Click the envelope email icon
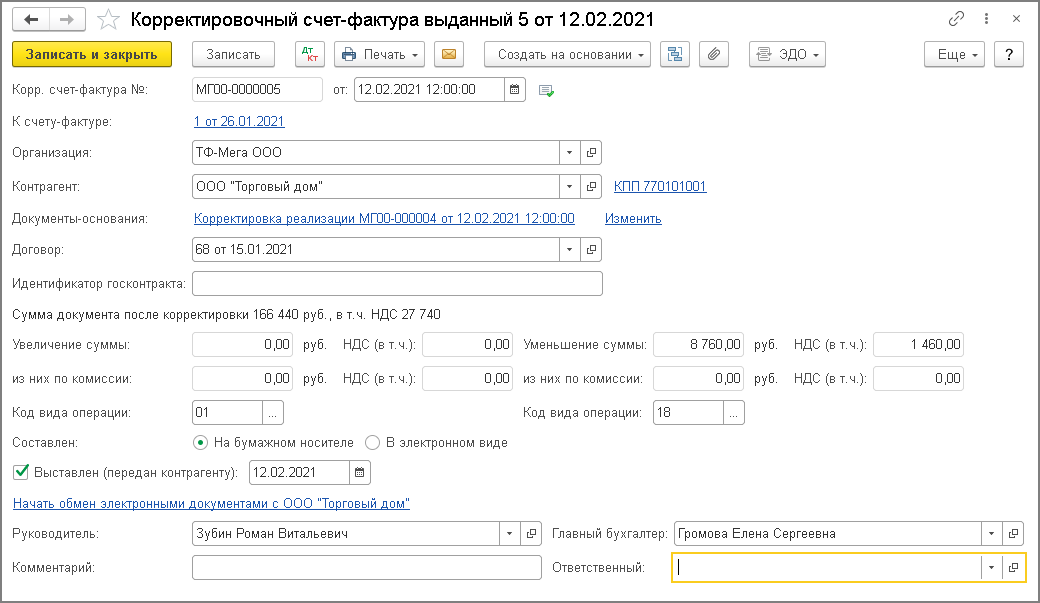 coord(448,54)
